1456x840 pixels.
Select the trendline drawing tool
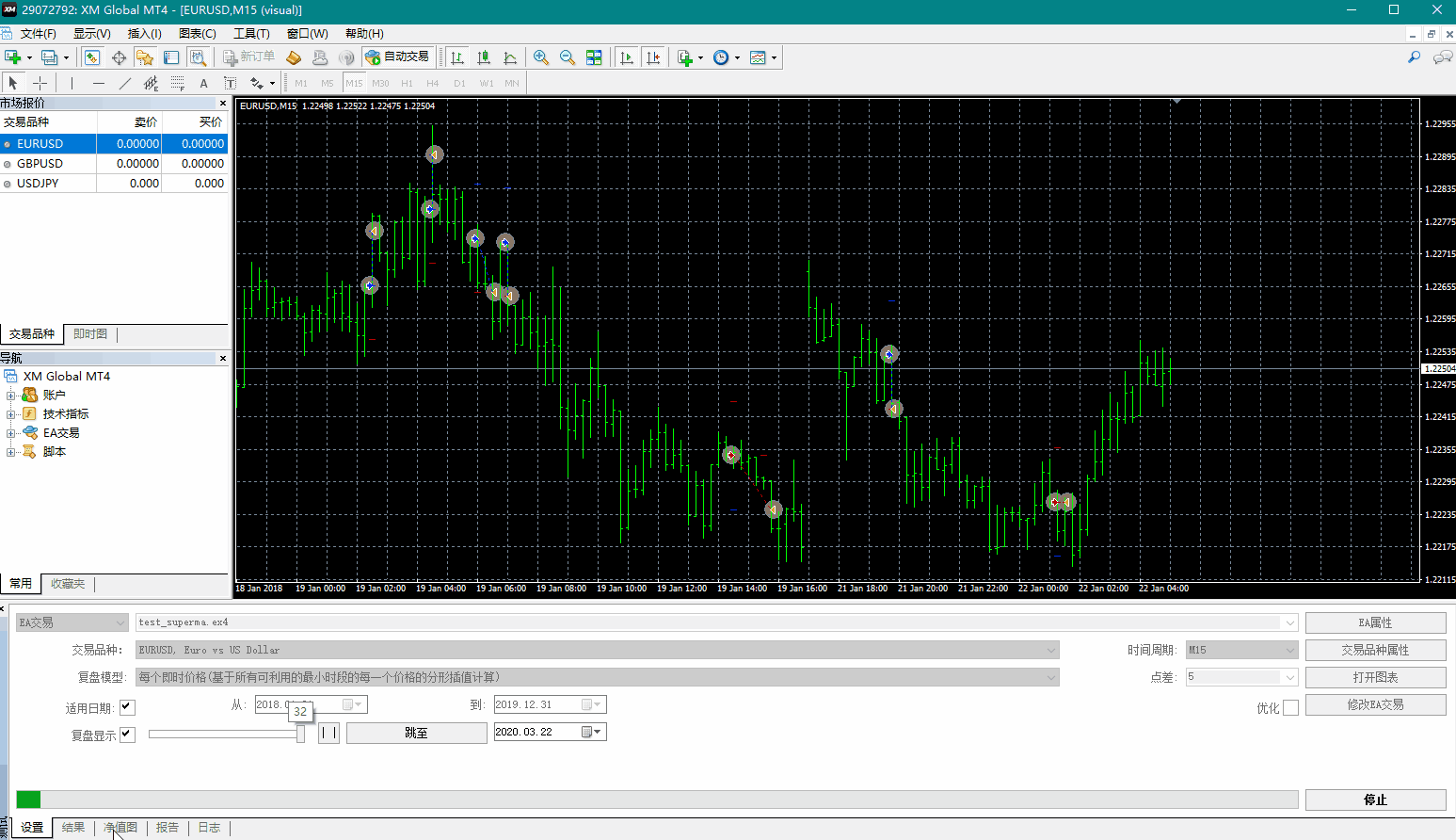tap(124, 83)
